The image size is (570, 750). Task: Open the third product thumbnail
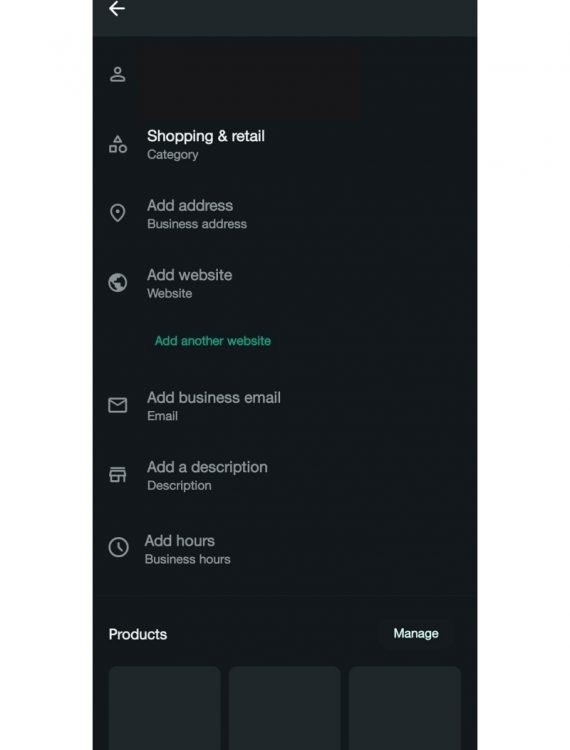(405, 708)
